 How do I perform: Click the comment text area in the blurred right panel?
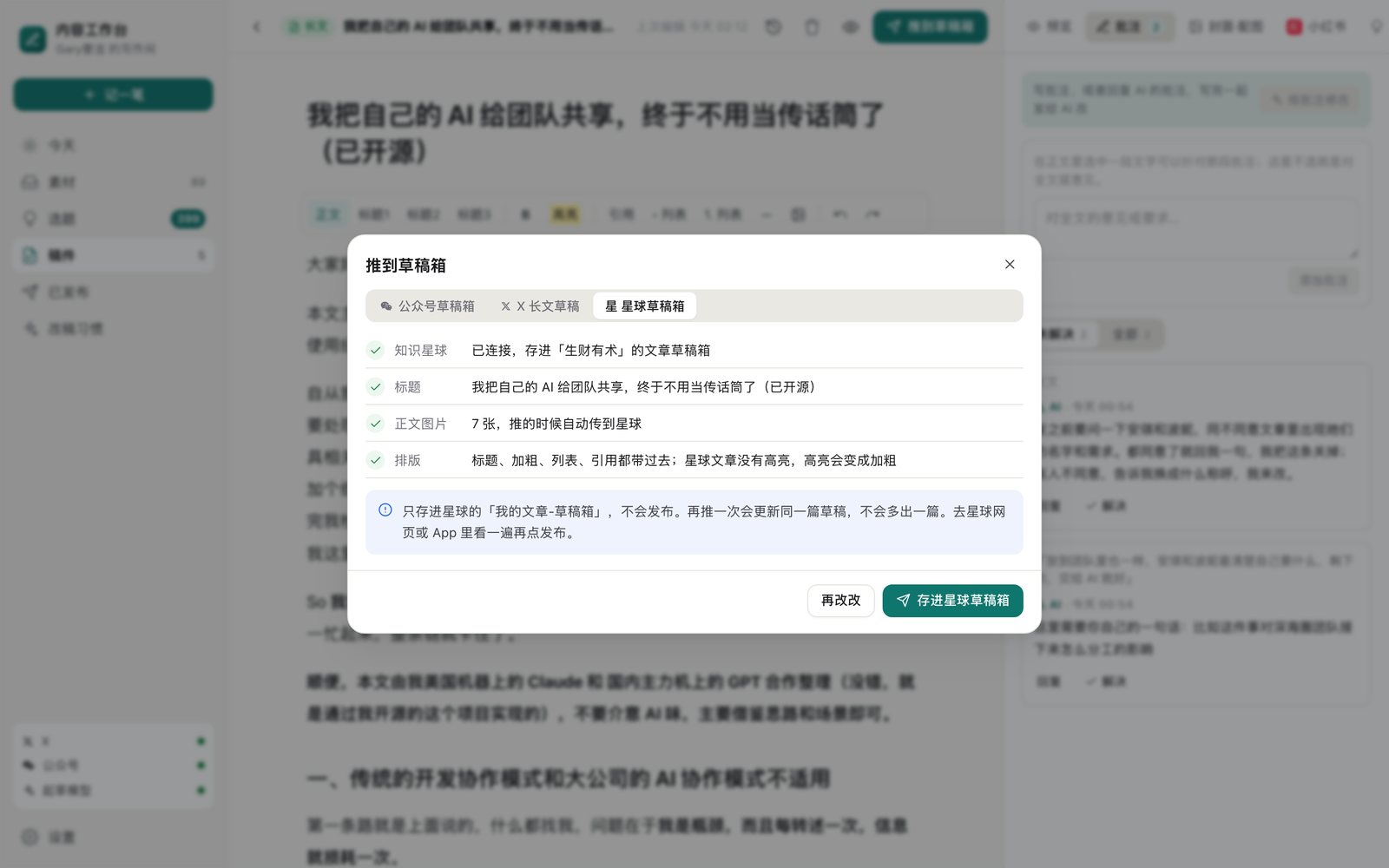pyautogui.click(x=1196, y=229)
